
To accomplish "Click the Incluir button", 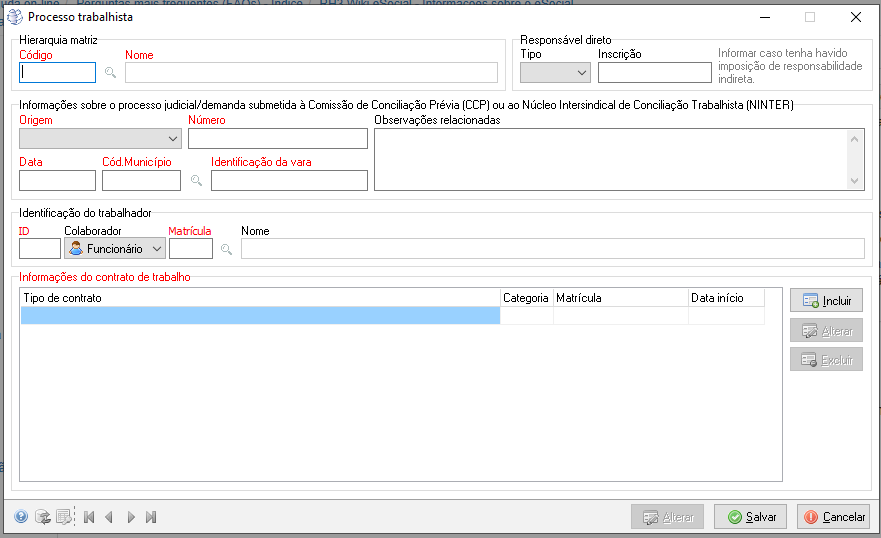I will 826,300.
